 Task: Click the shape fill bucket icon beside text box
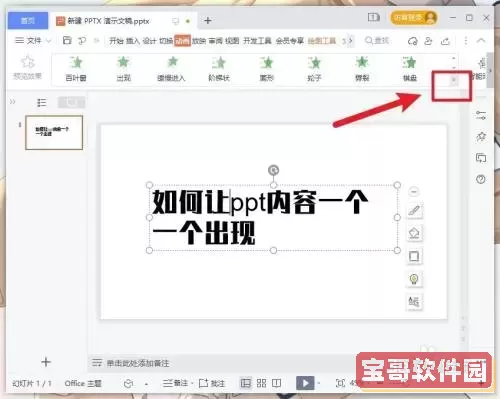point(414,233)
